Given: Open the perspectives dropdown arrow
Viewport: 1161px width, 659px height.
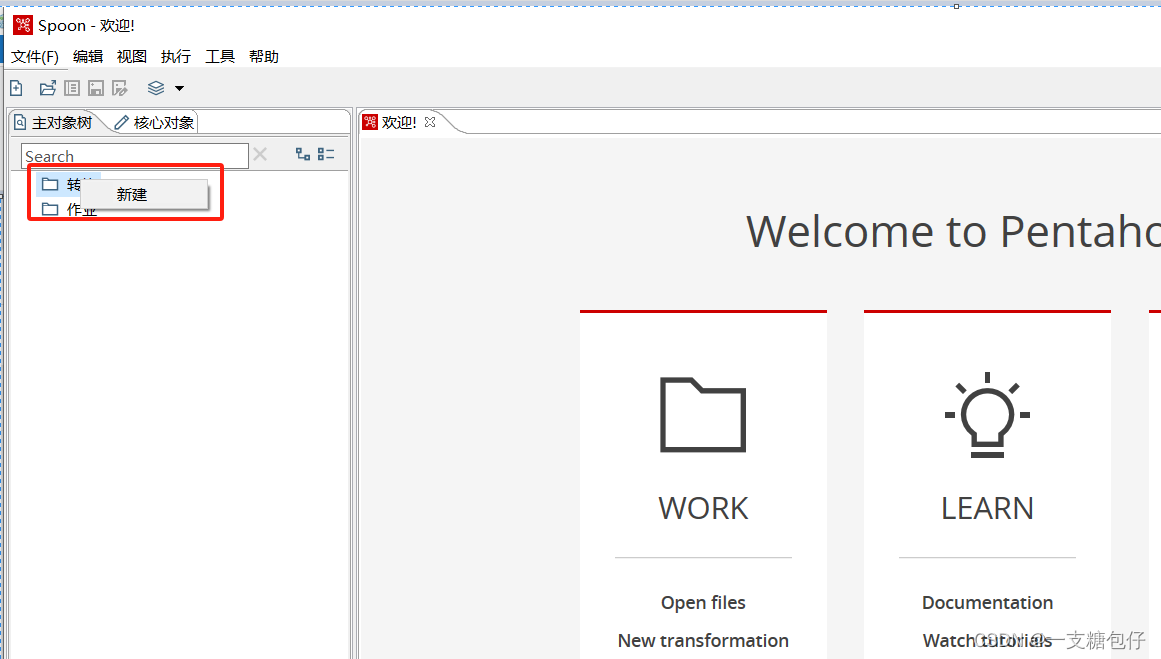Looking at the screenshot, I should (179, 89).
